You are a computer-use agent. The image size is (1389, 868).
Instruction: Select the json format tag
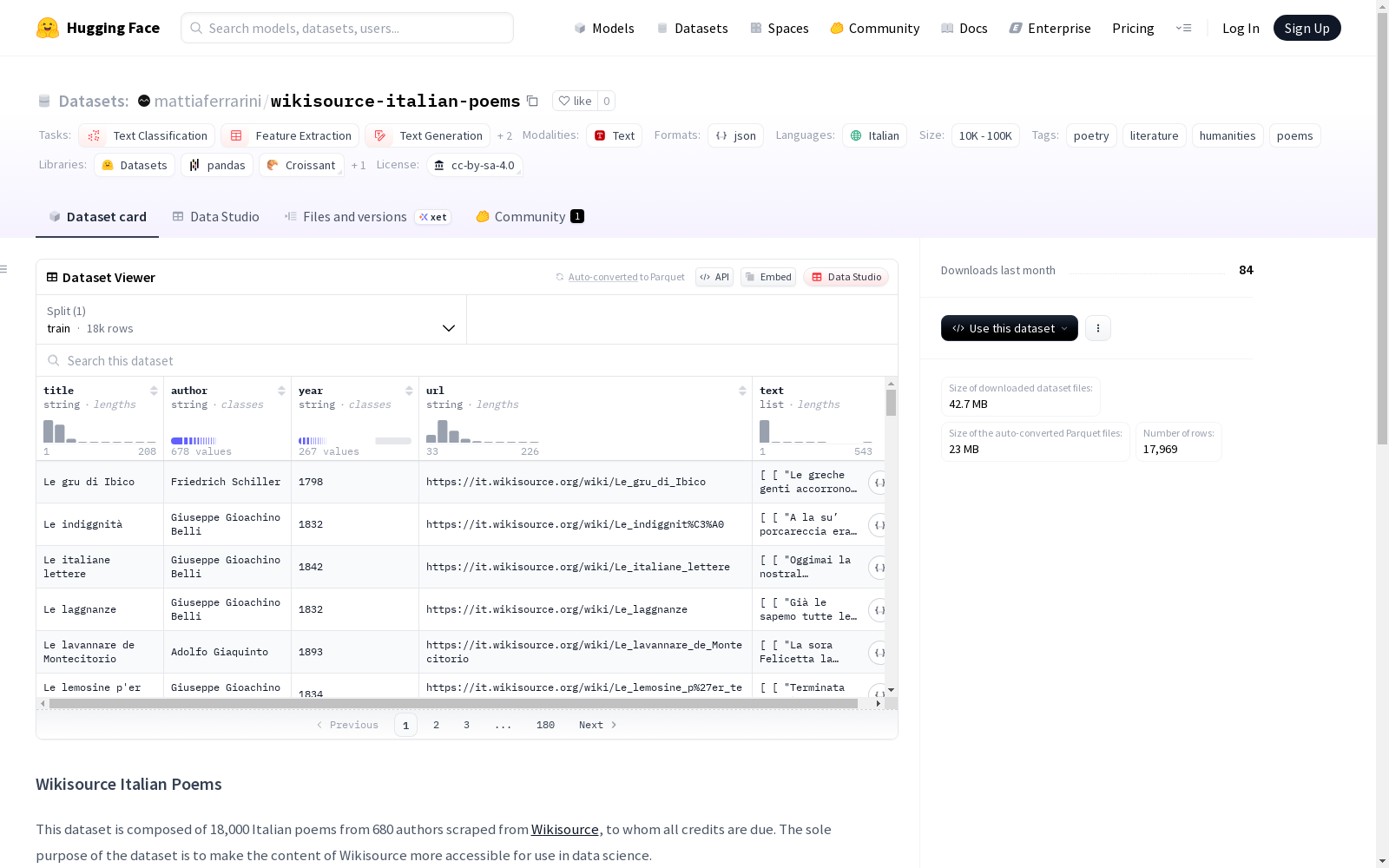click(735, 135)
